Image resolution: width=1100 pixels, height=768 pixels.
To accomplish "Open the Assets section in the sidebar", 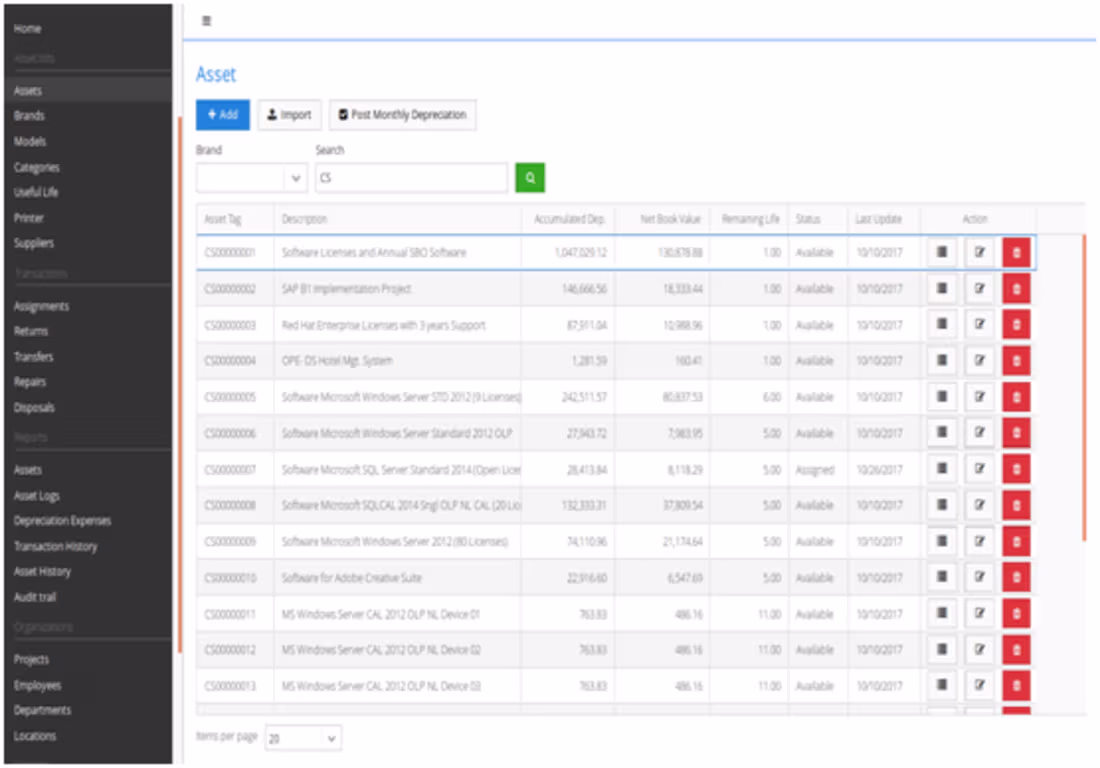I will 28,90.
